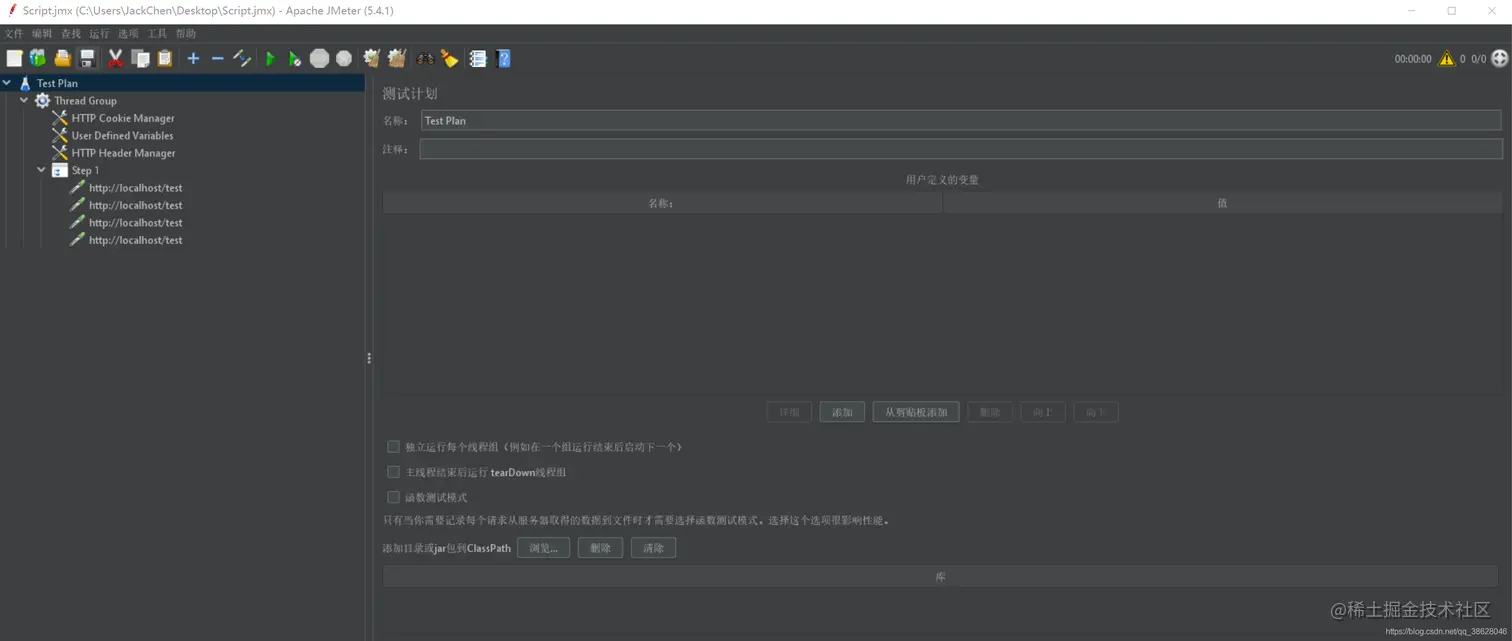The width and height of the screenshot is (1512, 641).
Task: Click the 浏览... button for ClassPath
Action: coord(543,547)
